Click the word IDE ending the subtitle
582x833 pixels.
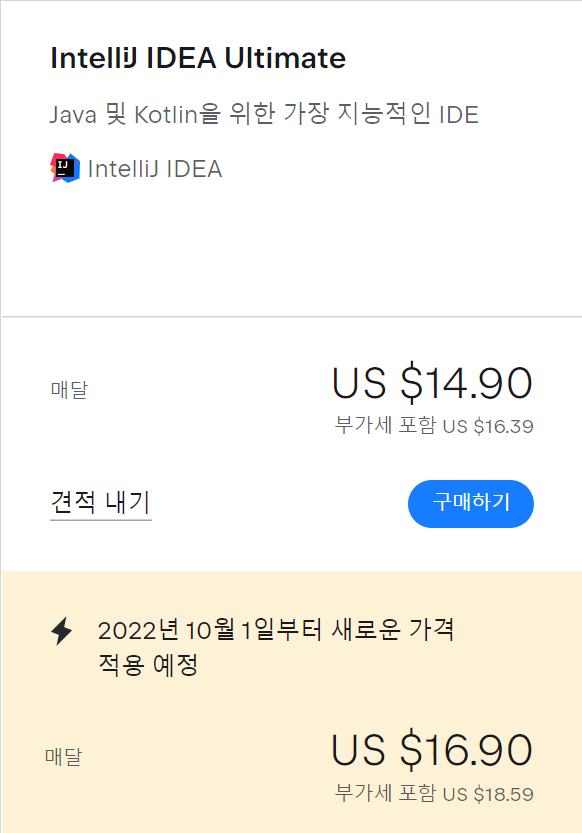point(459,115)
